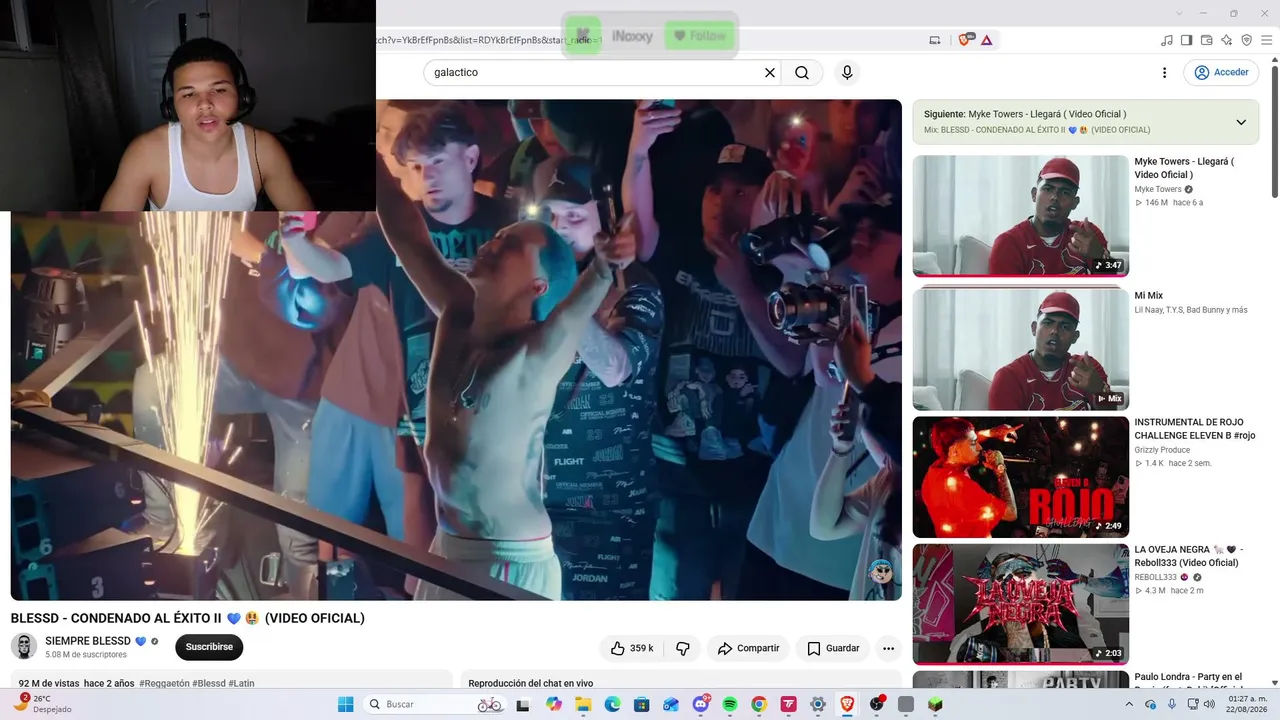This screenshot has width=1280, height=720.
Task: Open SIEMPRE BLESSD channel avatar
Action: (24, 646)
